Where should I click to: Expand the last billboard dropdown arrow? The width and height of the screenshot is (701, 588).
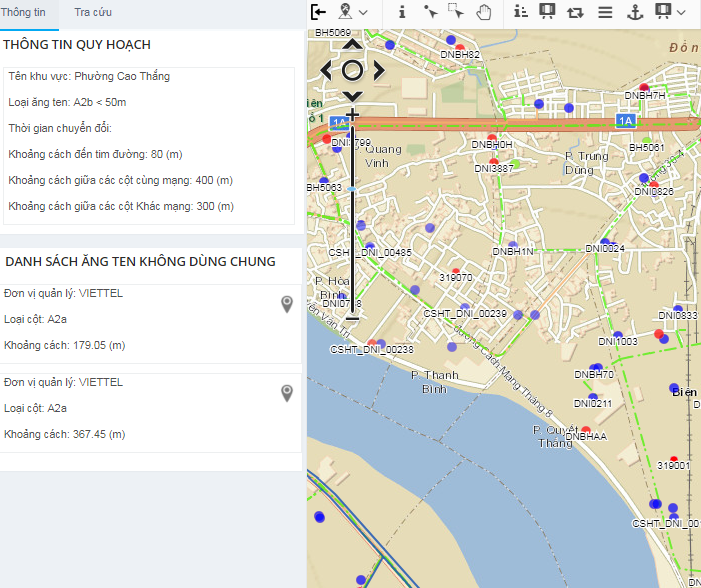[x=681, y=12]
